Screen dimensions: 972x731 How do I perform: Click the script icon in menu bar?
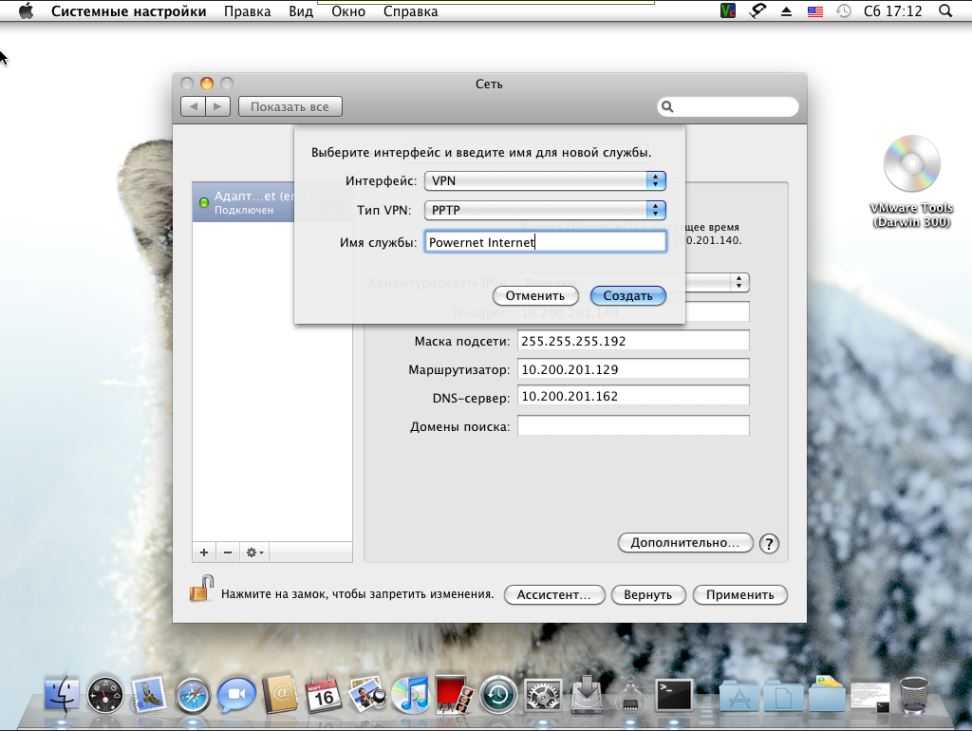758,11
